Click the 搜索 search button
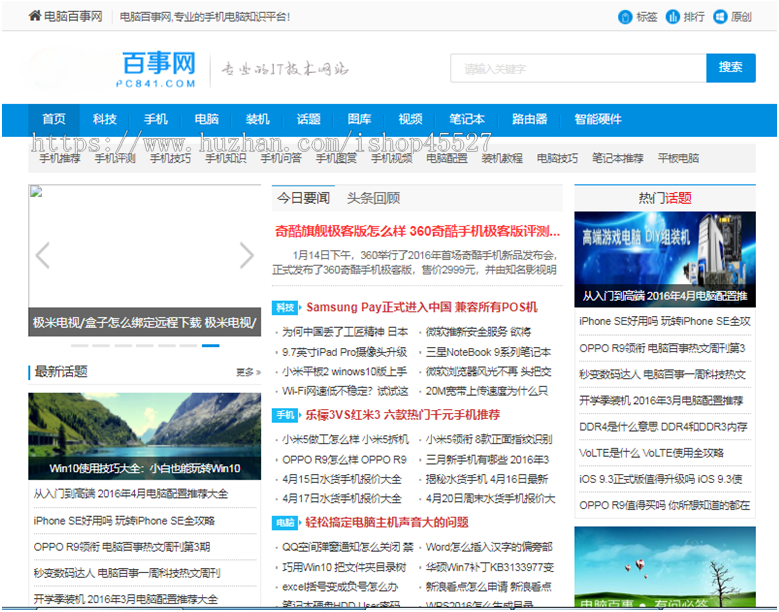779x612 pixels. point(731,68)
